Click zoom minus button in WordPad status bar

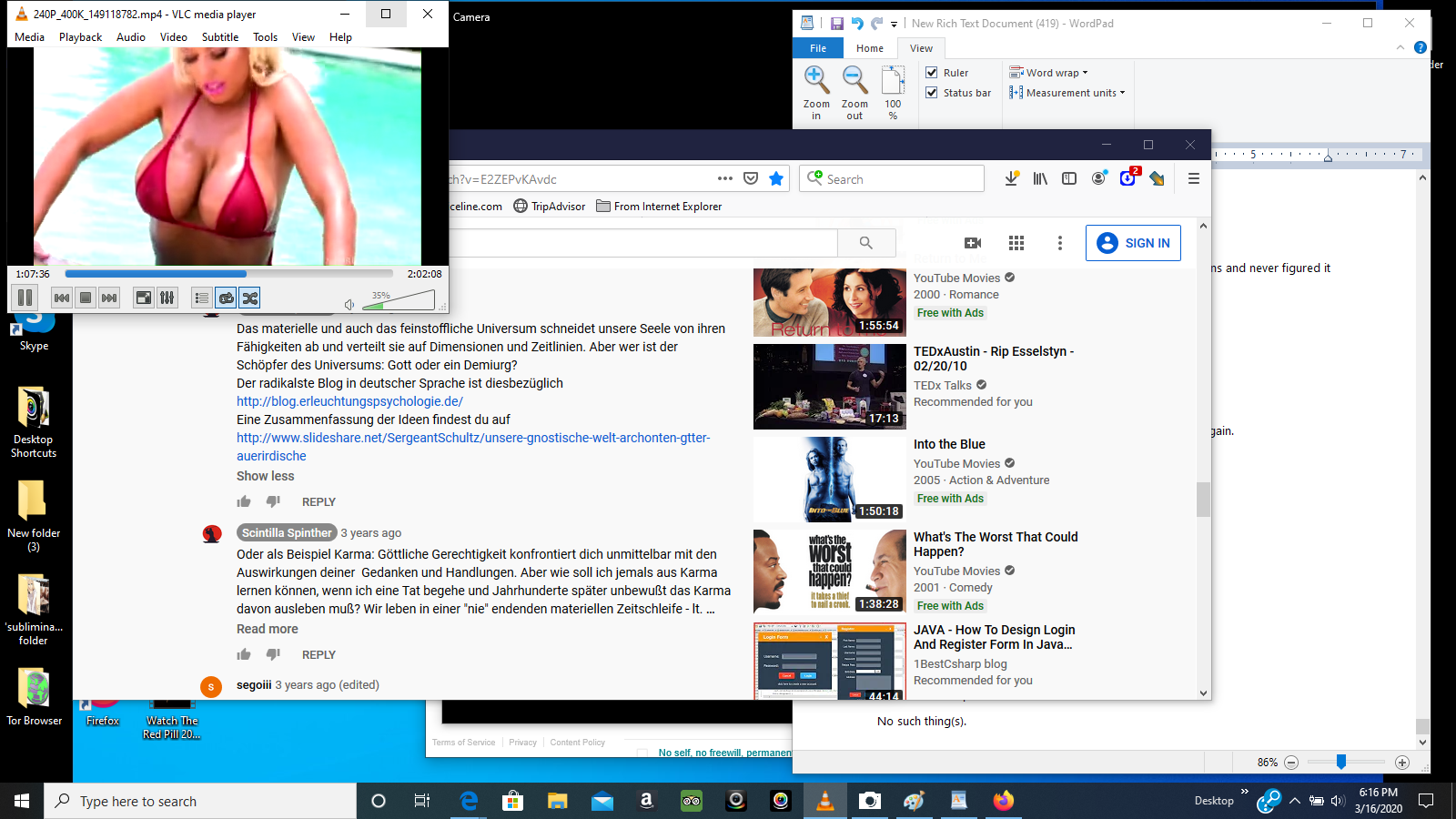click(x=1291, y=763)
